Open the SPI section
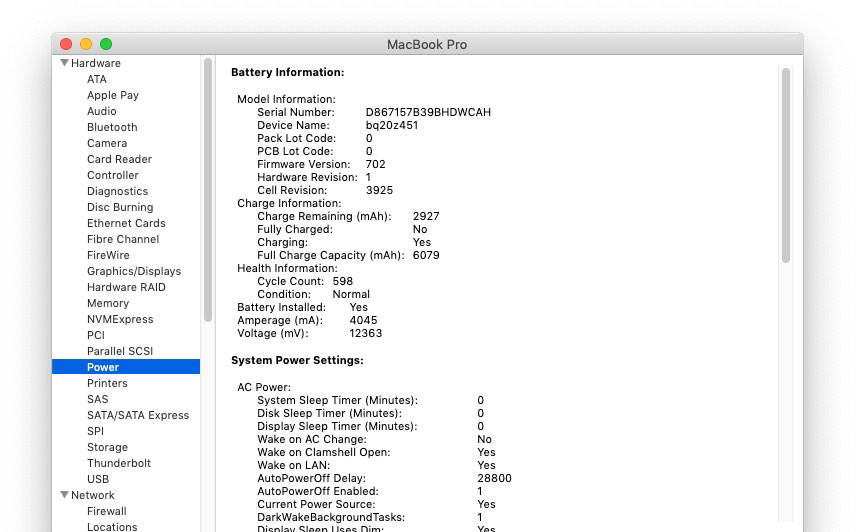The height and width of the screenshot is (532, 857). coord(95,431)
